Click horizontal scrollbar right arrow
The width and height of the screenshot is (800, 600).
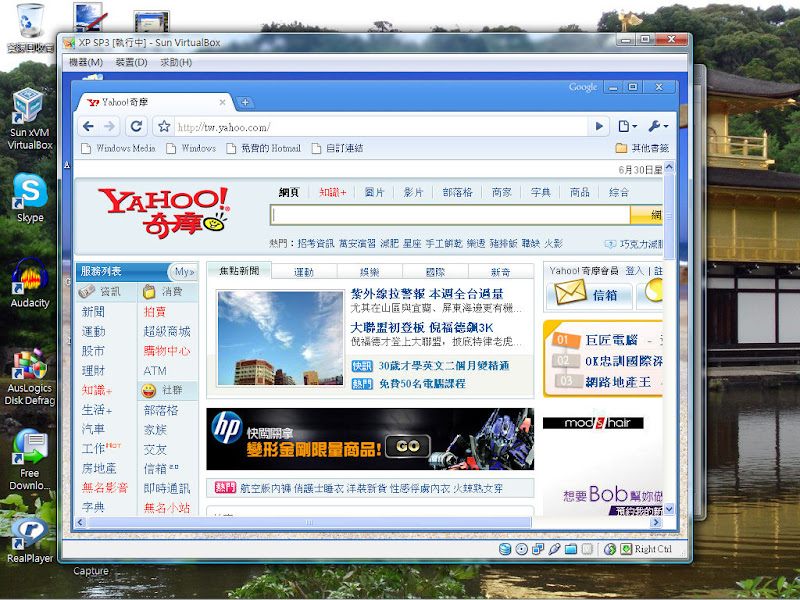pos(657,522)
